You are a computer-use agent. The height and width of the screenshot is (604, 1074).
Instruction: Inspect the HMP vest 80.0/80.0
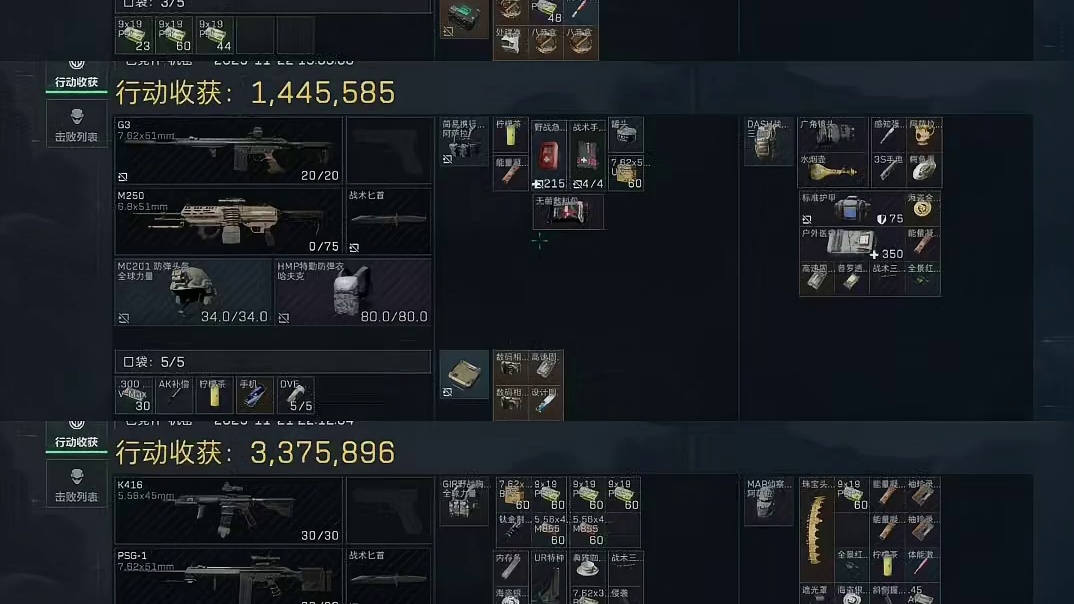pos(353,291)
